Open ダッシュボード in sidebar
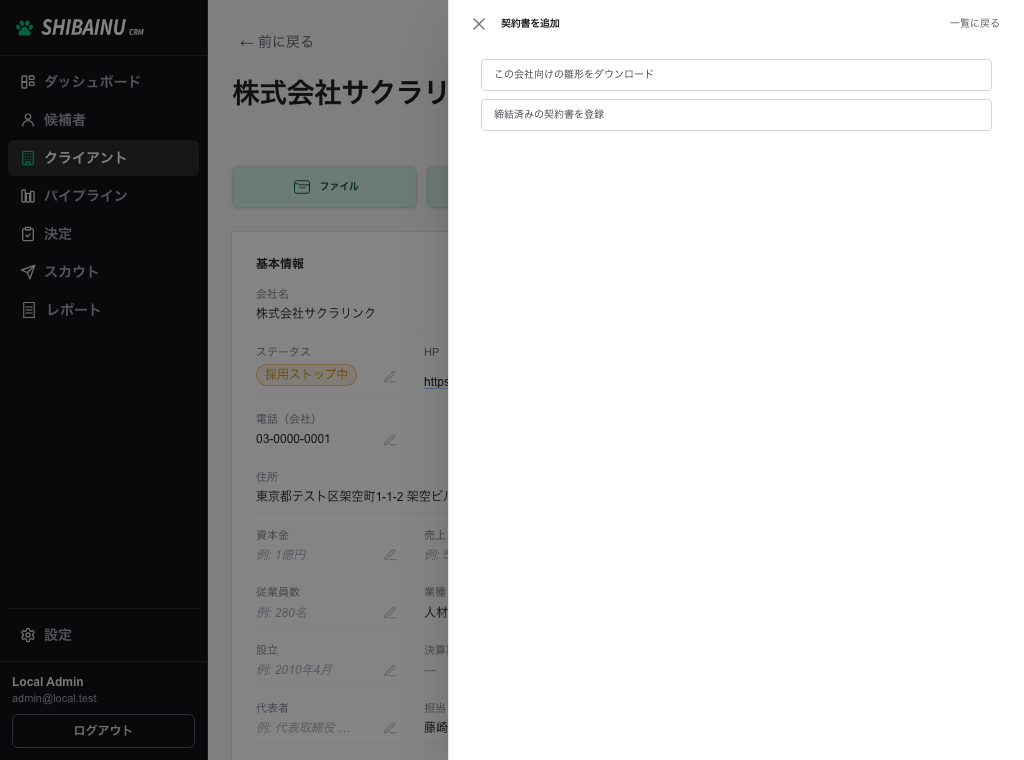The image size is (1024, 760). click(x=103, y=82)
